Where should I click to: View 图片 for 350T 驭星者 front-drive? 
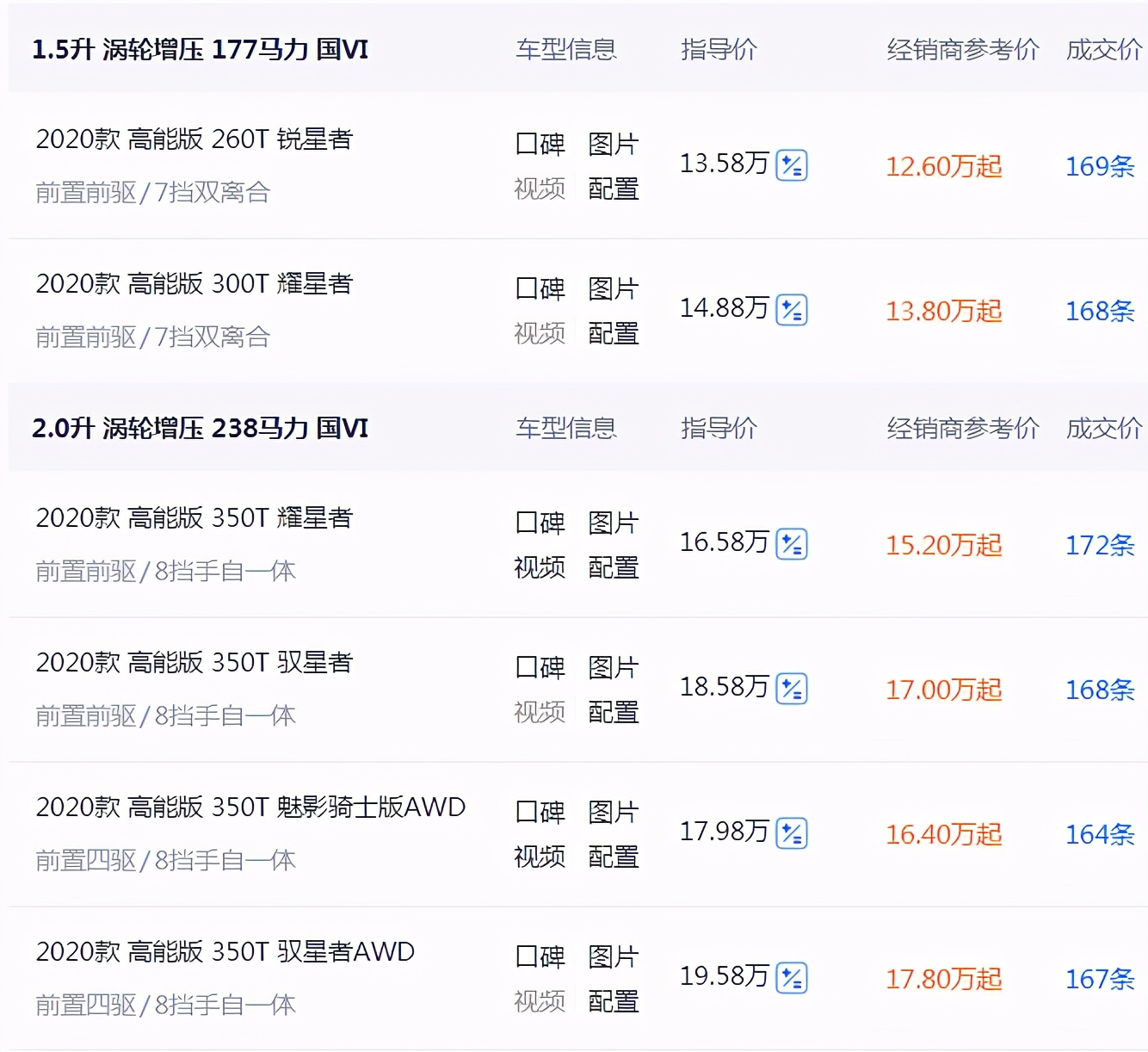click(614, 667)
